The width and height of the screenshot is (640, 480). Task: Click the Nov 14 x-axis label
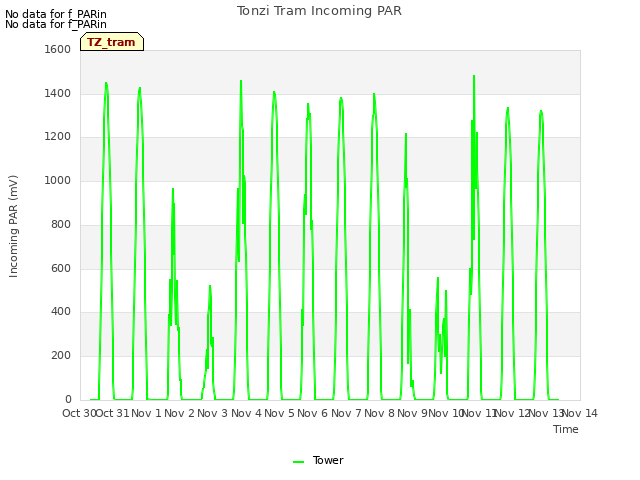pyautogui.click(x=580, y=413)
